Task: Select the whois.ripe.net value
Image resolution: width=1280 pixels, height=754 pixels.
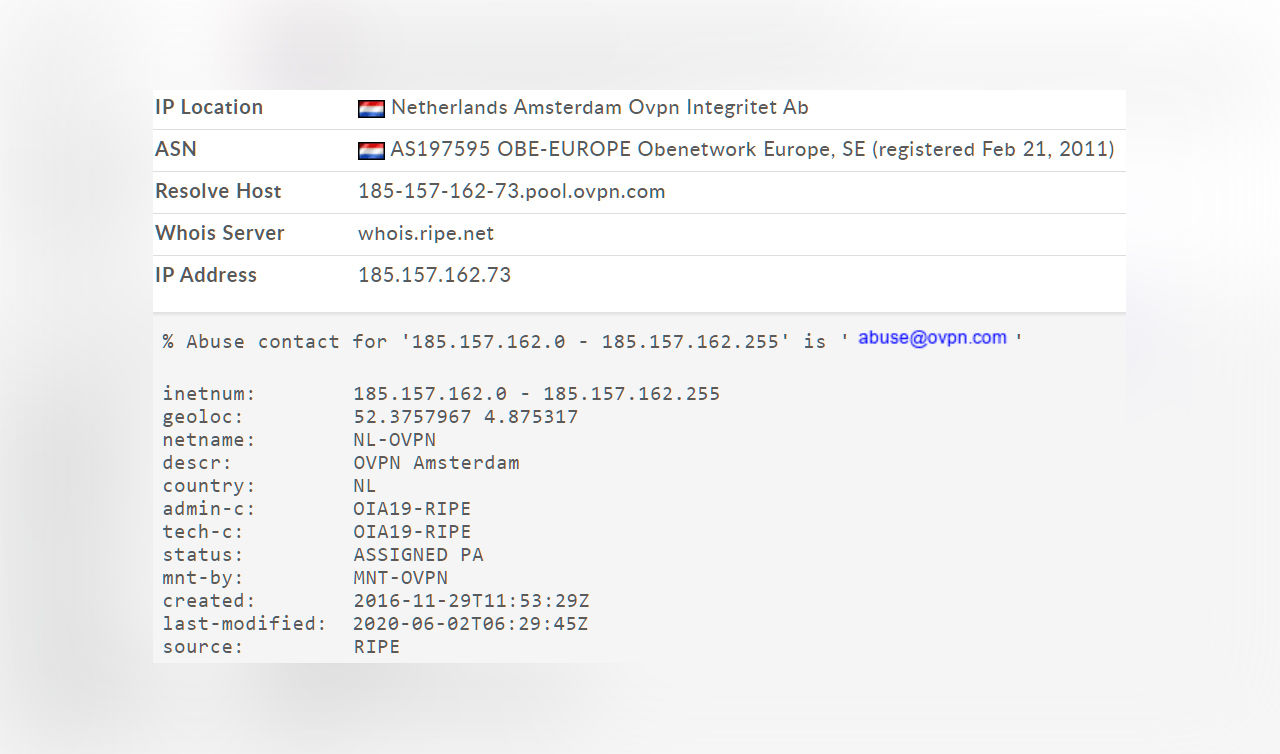Action: [426, 233]
